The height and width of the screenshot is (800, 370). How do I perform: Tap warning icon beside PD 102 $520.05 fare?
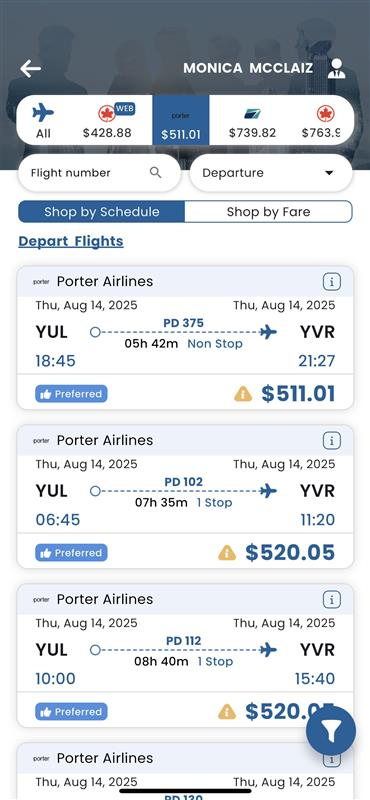[x=227, y=553]
